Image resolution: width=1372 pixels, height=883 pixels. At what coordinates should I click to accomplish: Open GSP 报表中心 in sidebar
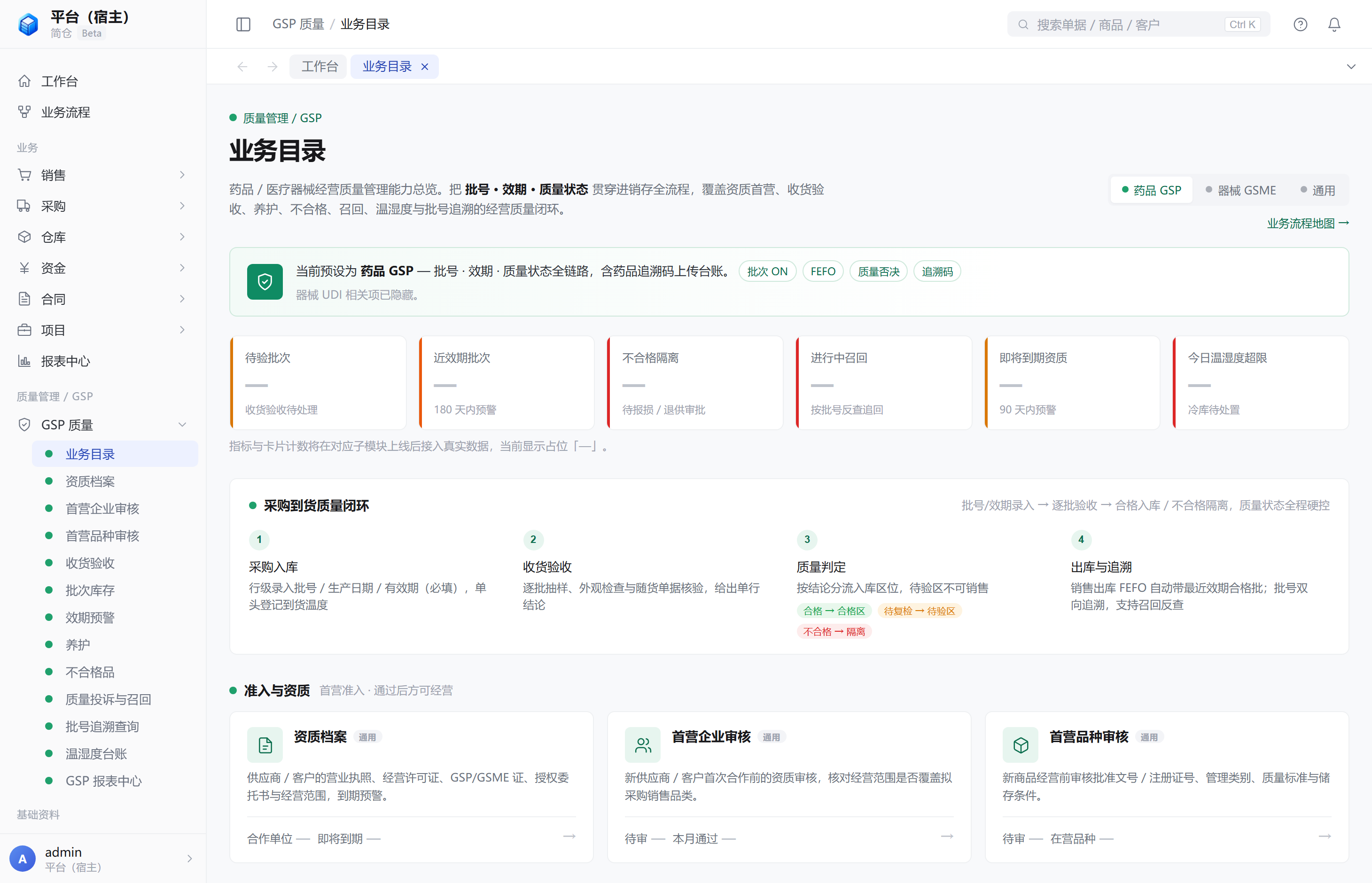pyautogui.click(x=115, y=781)
